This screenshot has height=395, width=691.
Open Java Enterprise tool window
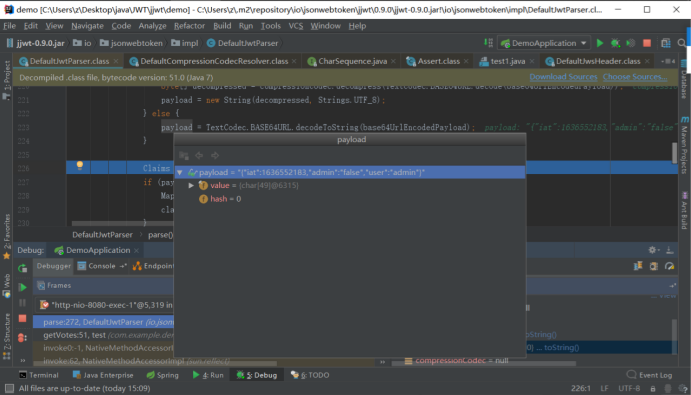[103, 375]
